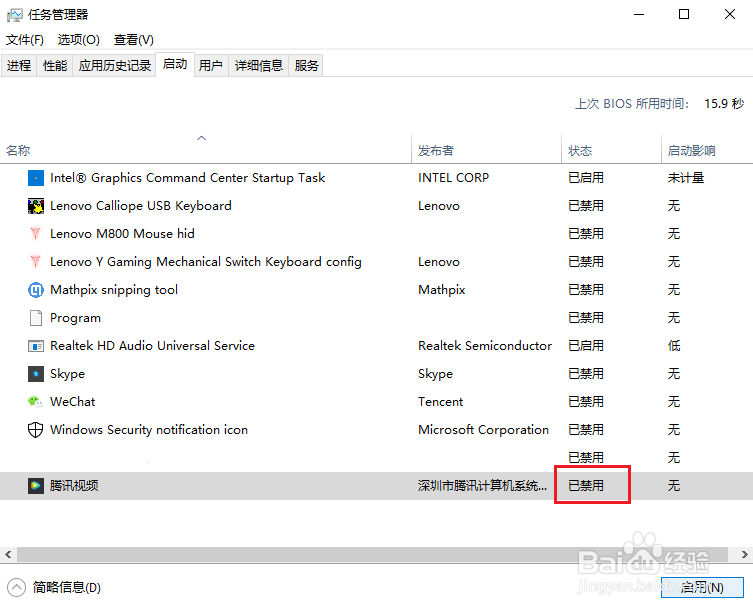
Task: Select the Skype startup entry name
Action: (x=67, y=374)
